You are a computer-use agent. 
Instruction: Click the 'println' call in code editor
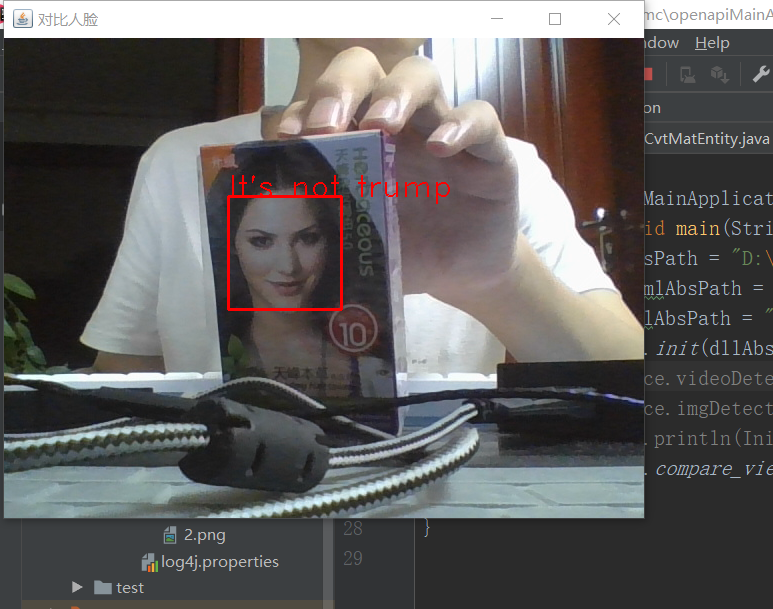point(692,438)
